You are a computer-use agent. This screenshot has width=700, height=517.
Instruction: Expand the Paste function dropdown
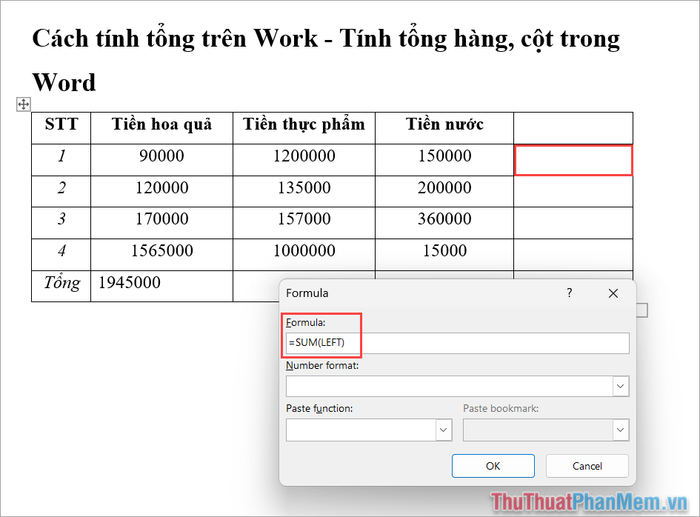click(443, 429)
